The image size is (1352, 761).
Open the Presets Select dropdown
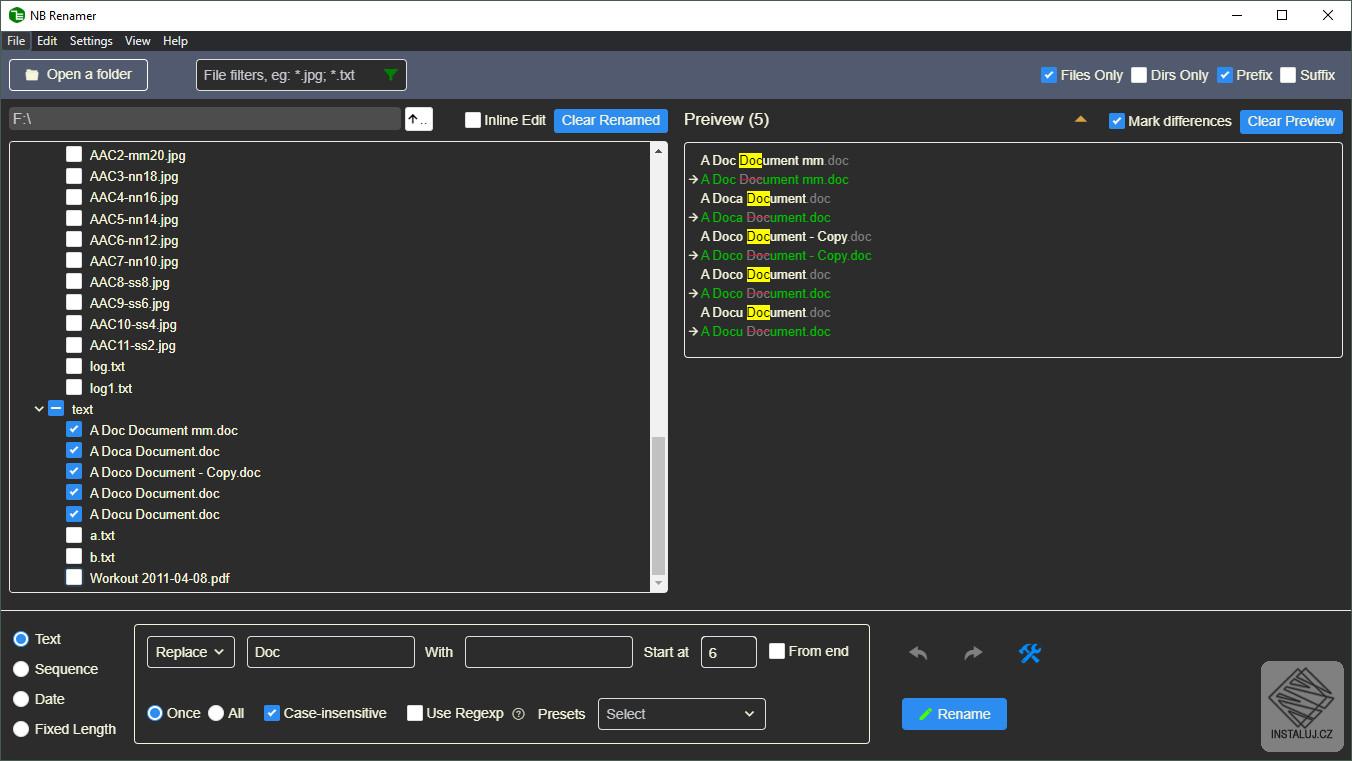pos(681,714)
